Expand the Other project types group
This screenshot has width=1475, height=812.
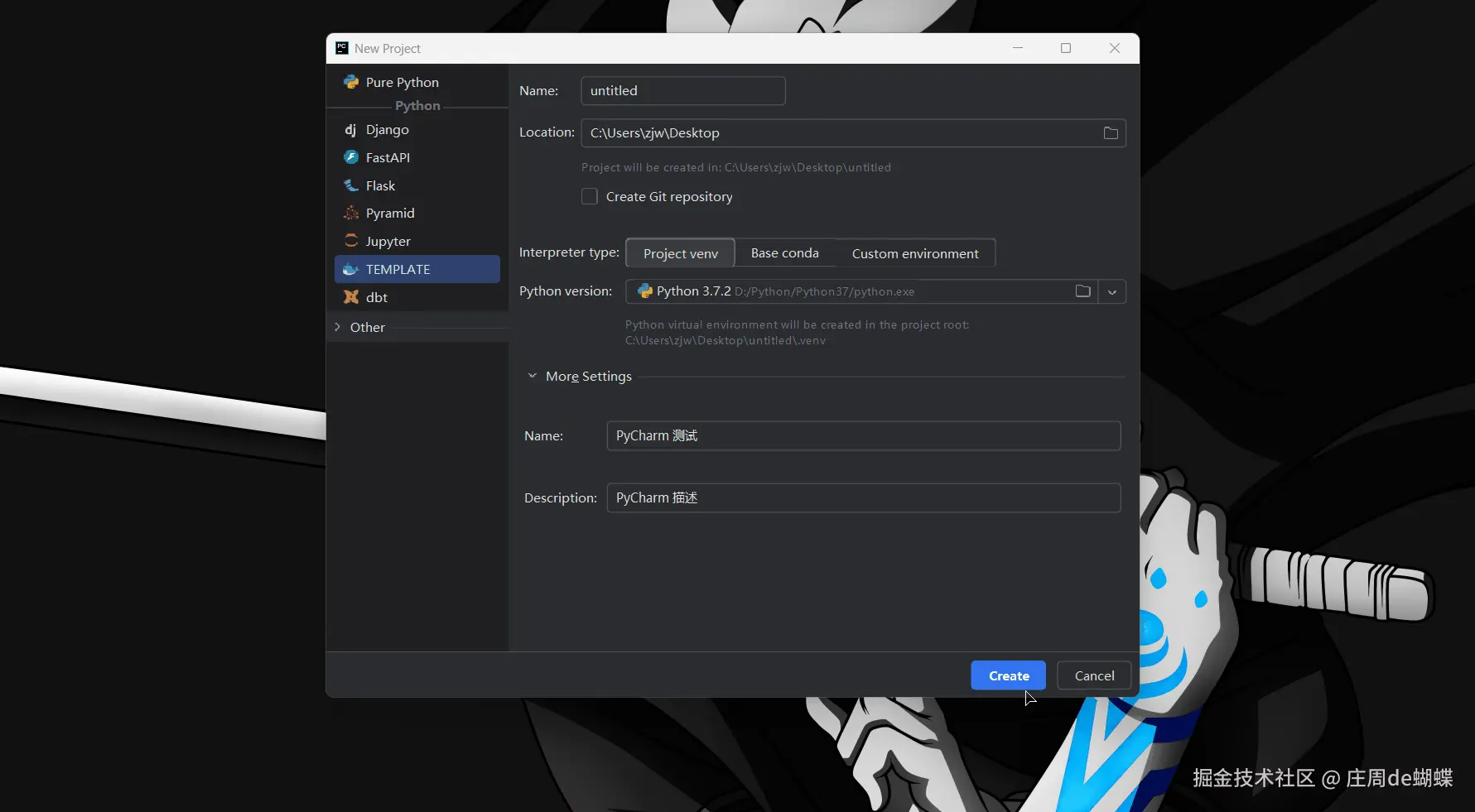click(x=337, y=327)
